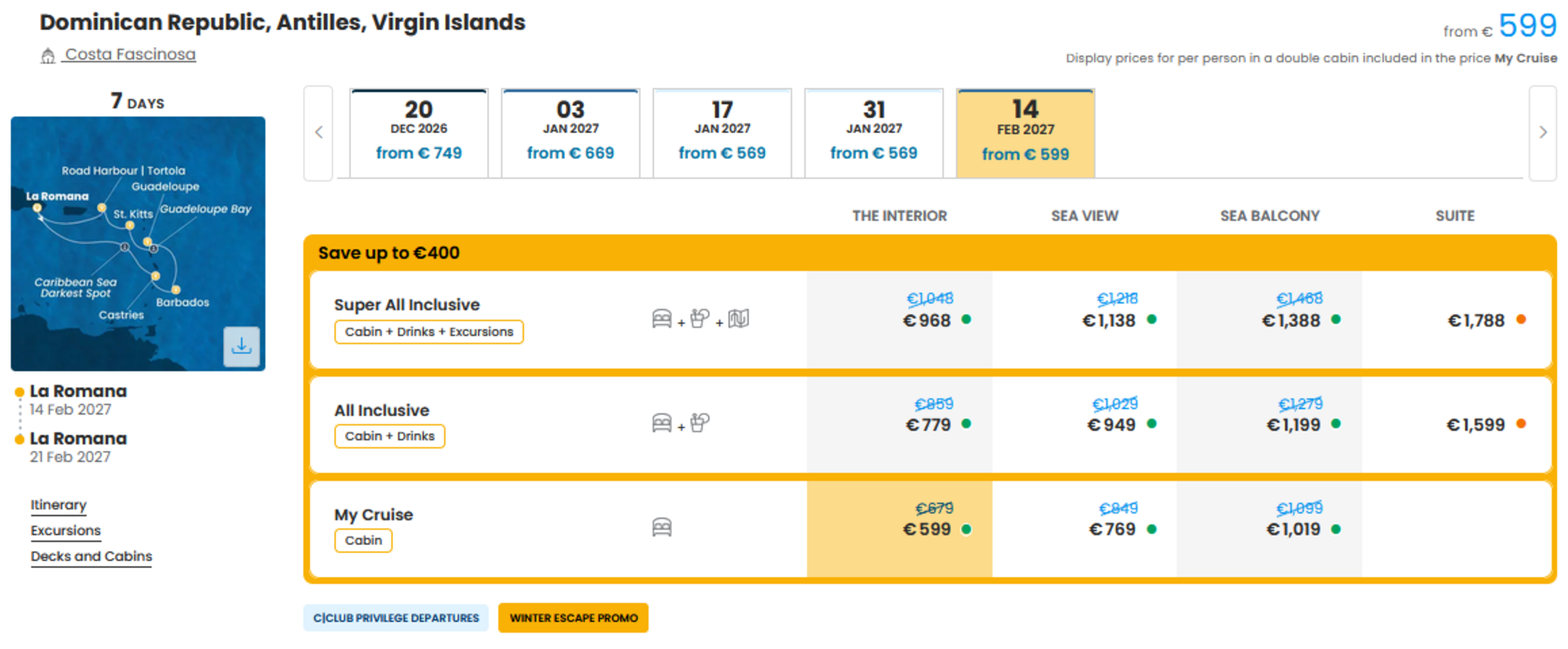
Task: Click the drinks icon in Super All Inclusive row
Action: (x=700, y=319)
